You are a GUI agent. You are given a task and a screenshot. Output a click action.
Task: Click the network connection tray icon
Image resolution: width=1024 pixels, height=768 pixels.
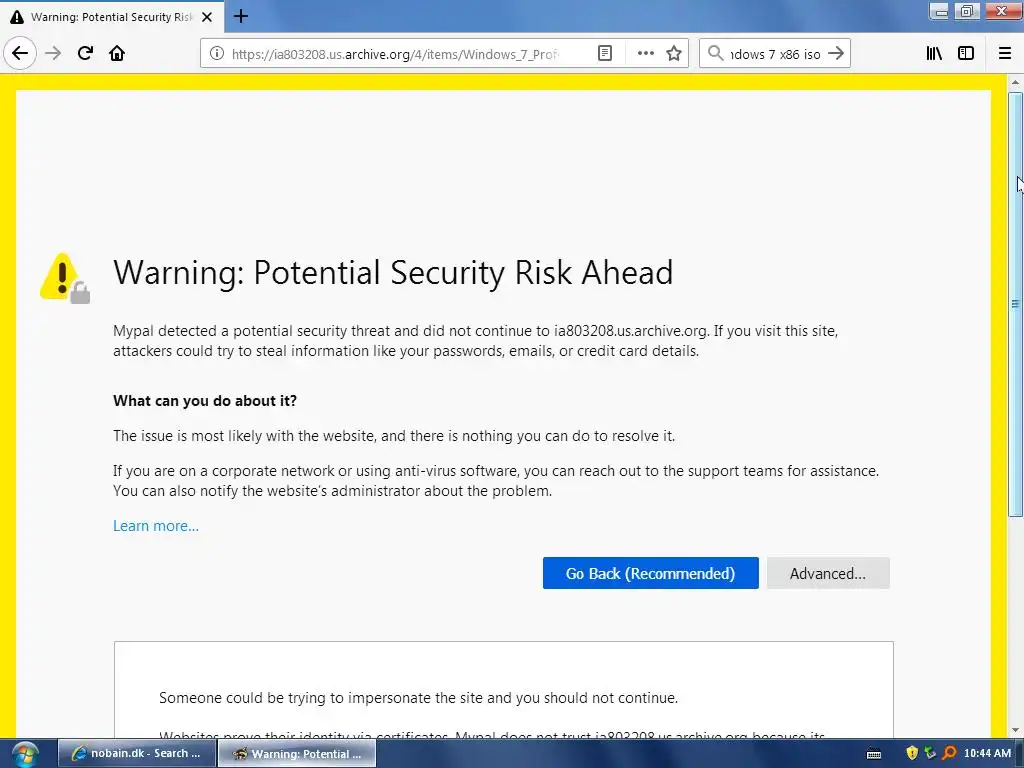tap(931, 753)
